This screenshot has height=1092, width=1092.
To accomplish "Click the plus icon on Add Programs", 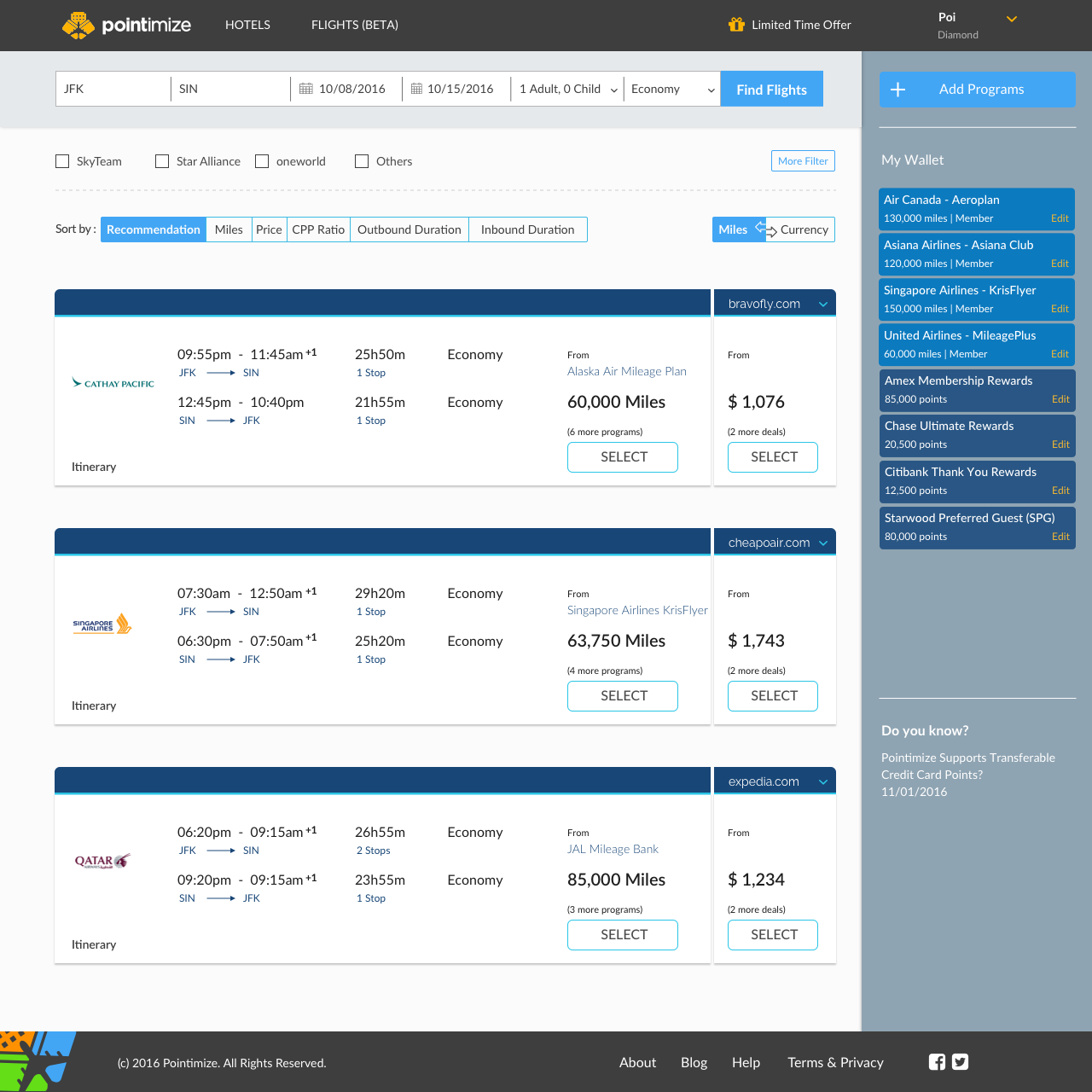I will point(897,90).
